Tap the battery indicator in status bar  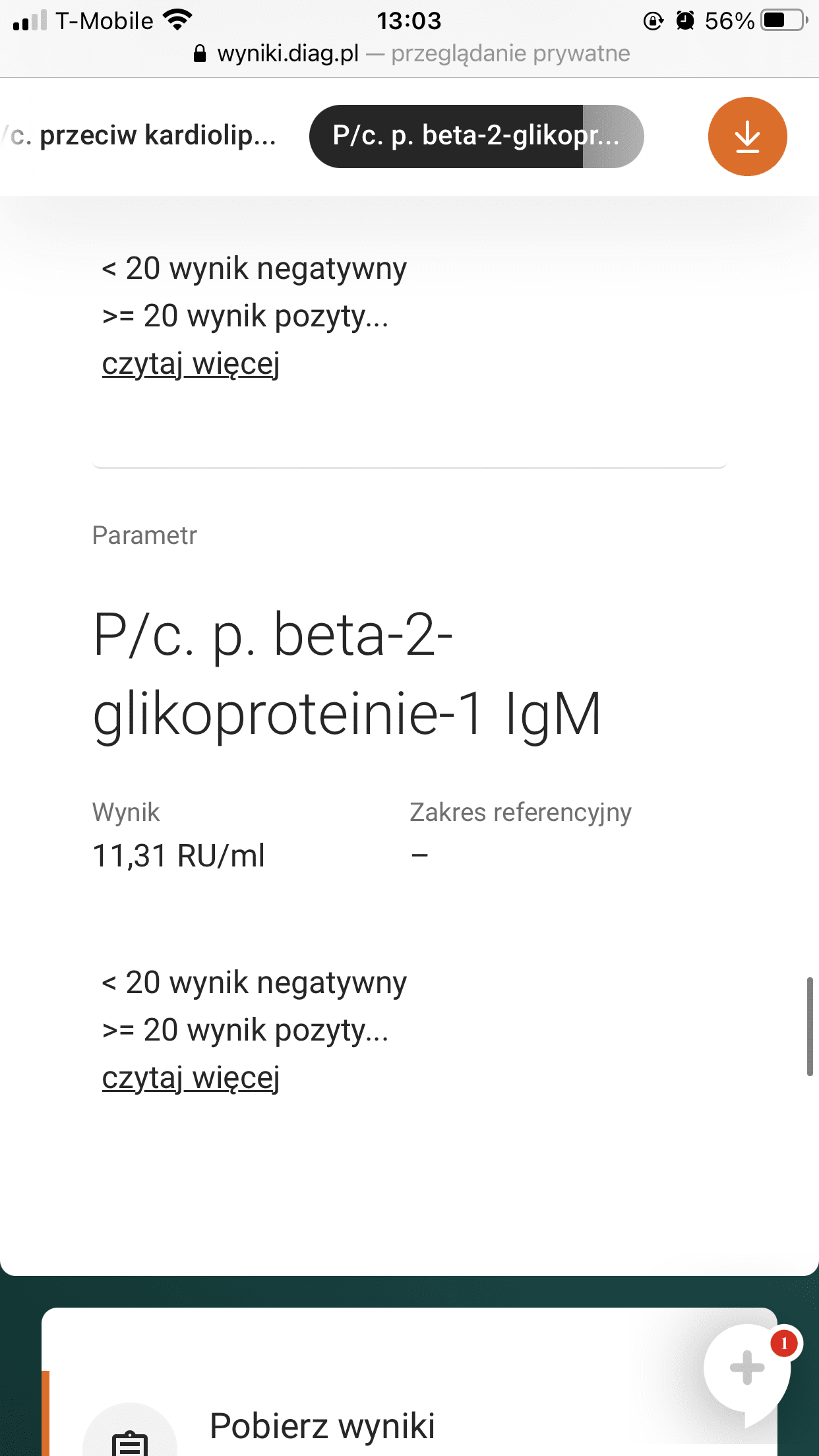[784, 20]
